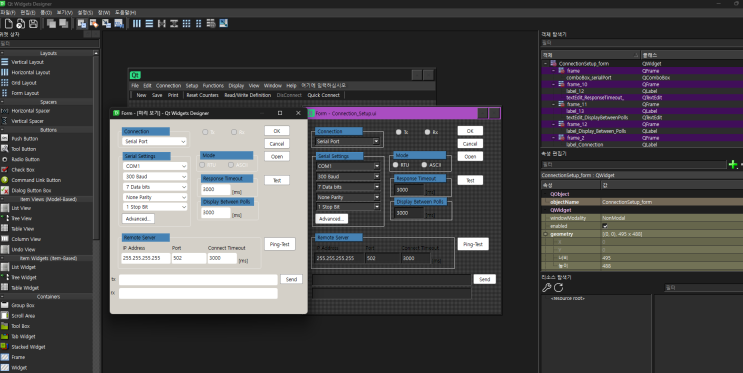Click the Open form toolbar icon
743x373 pixels.
click(x=20, y=23)
